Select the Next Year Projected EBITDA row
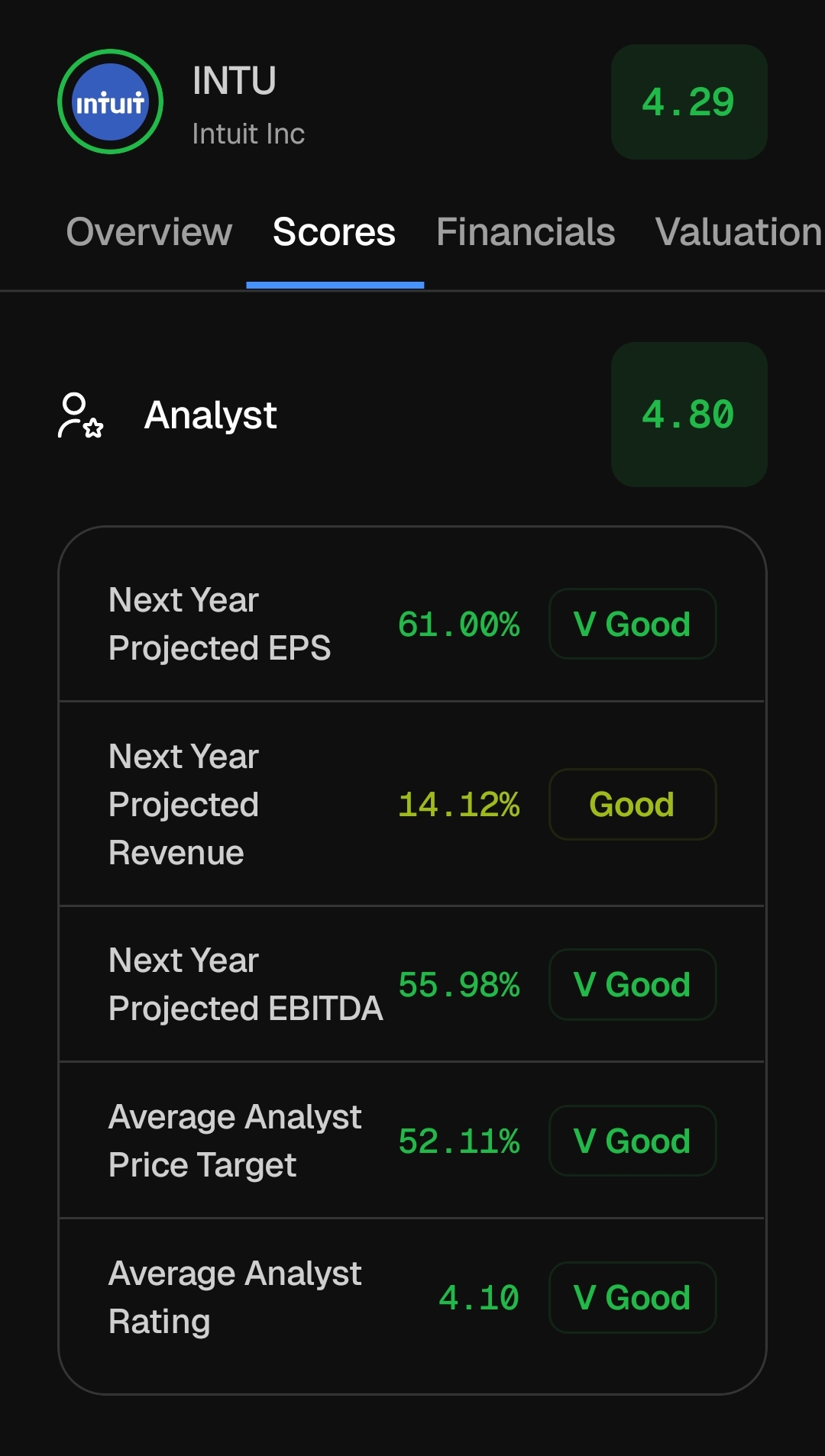This screenshot has height=1456, width=825. pyautogui.click(x=412, y=984)
